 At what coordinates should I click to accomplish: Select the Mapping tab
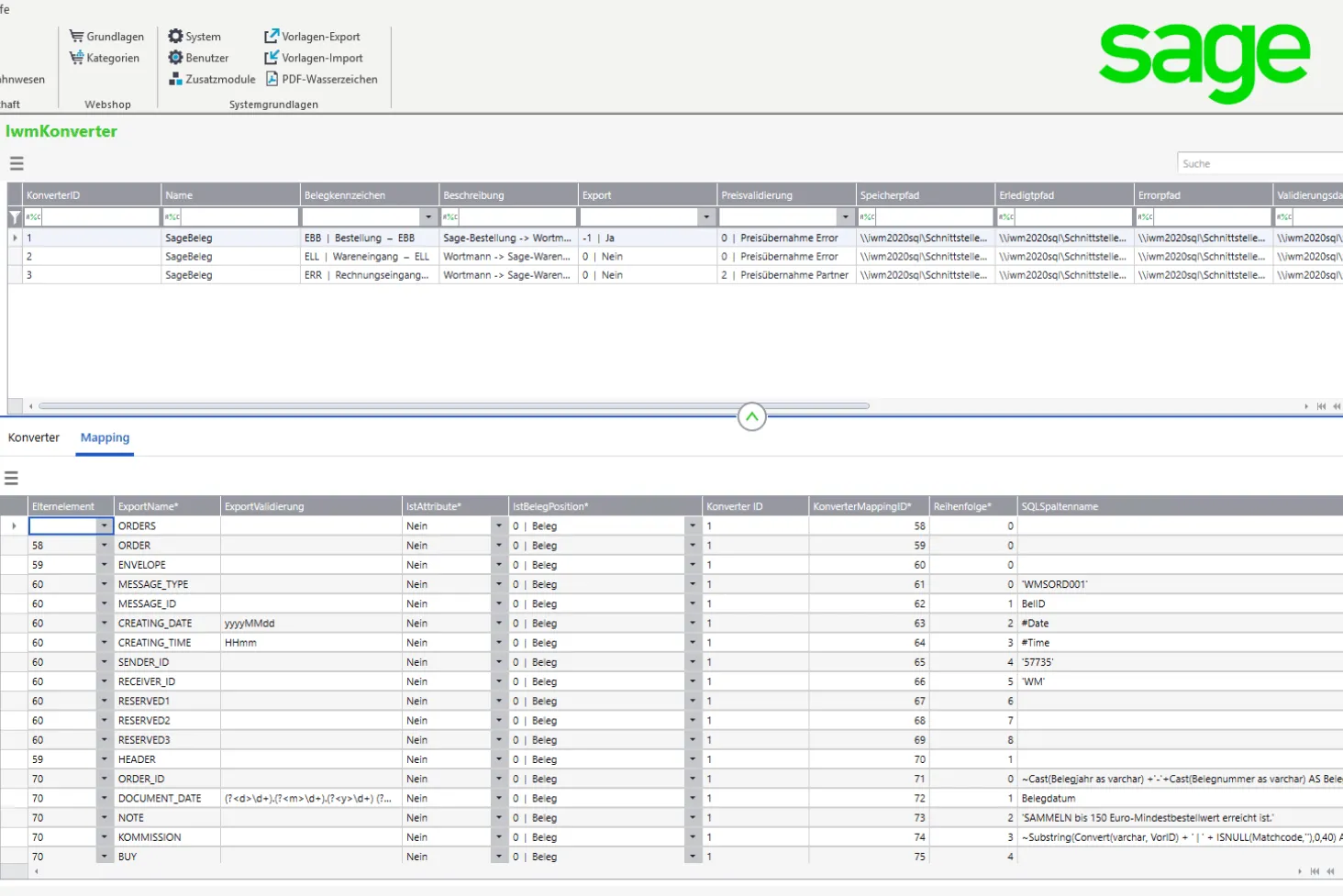coord(105,437)
